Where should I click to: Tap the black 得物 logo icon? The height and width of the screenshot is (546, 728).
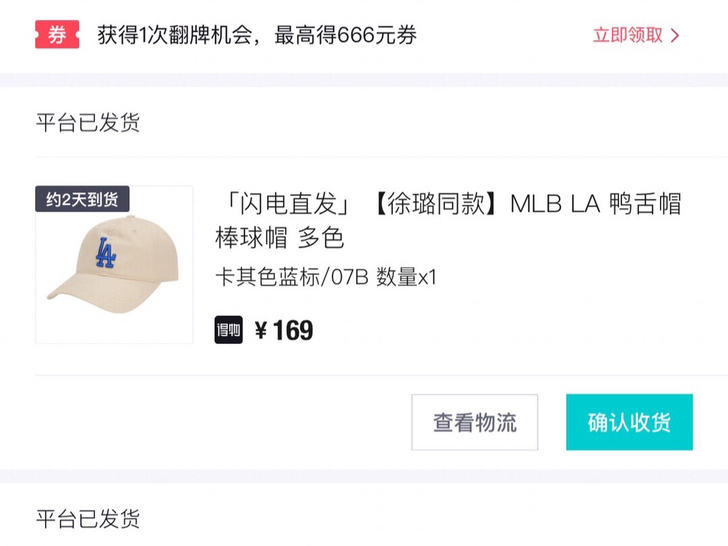(229, 329)
